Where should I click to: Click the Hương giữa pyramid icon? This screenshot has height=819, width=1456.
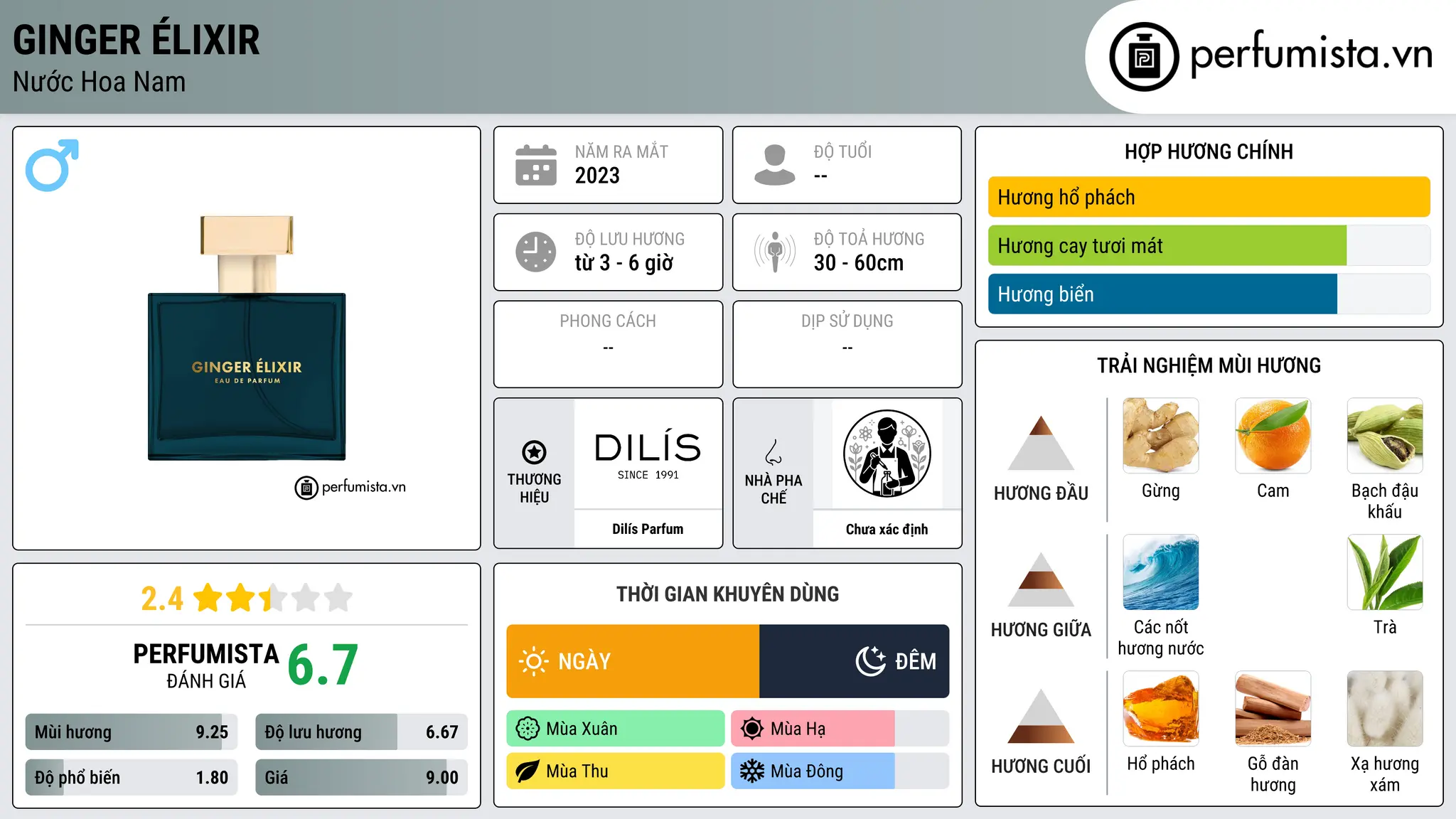(x=1041, y=579)
